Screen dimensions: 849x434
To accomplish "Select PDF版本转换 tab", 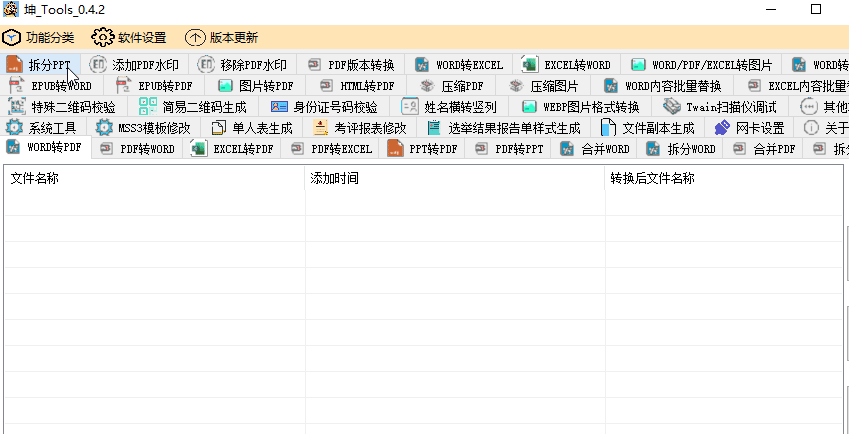I will pyautogui.click(x=351, y=65).
